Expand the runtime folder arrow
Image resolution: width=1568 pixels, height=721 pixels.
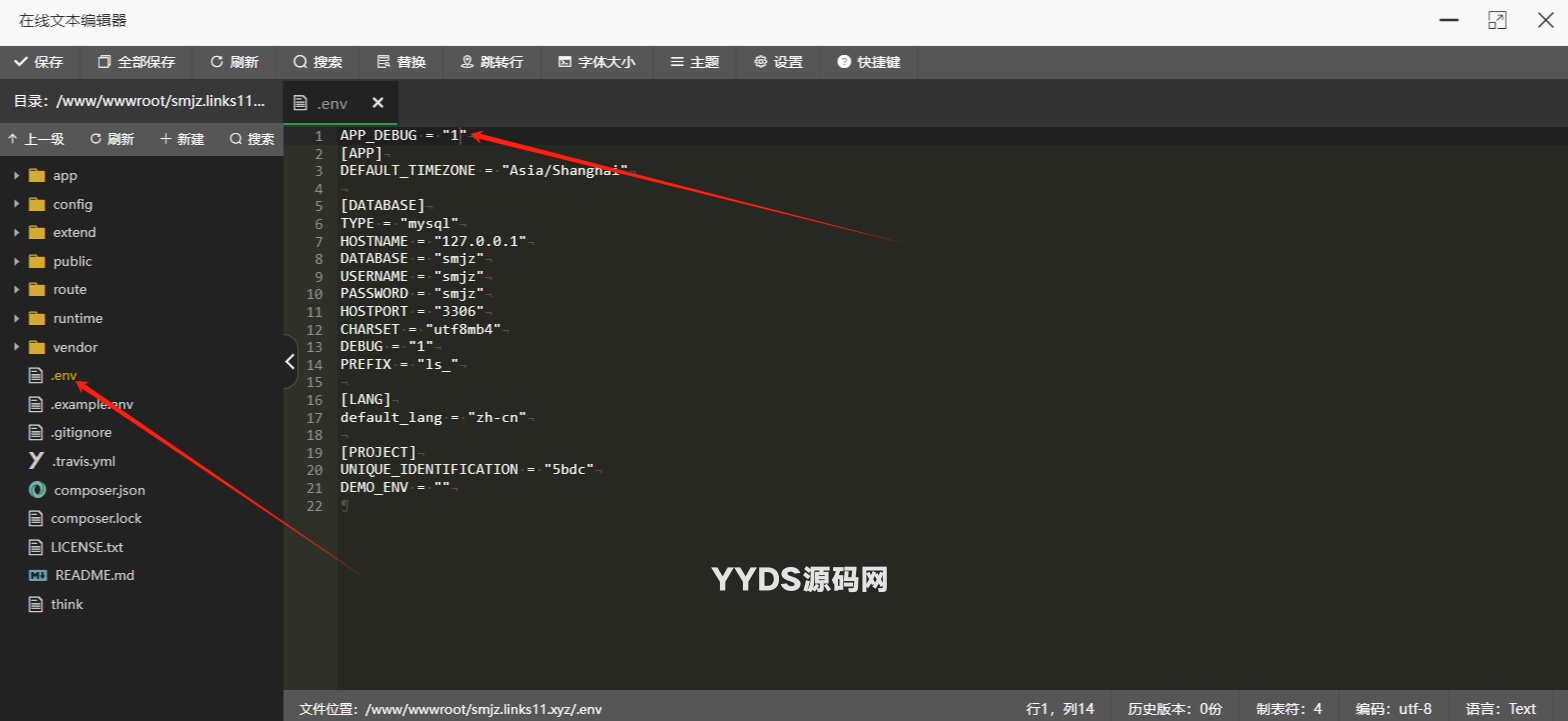(16, 318)
